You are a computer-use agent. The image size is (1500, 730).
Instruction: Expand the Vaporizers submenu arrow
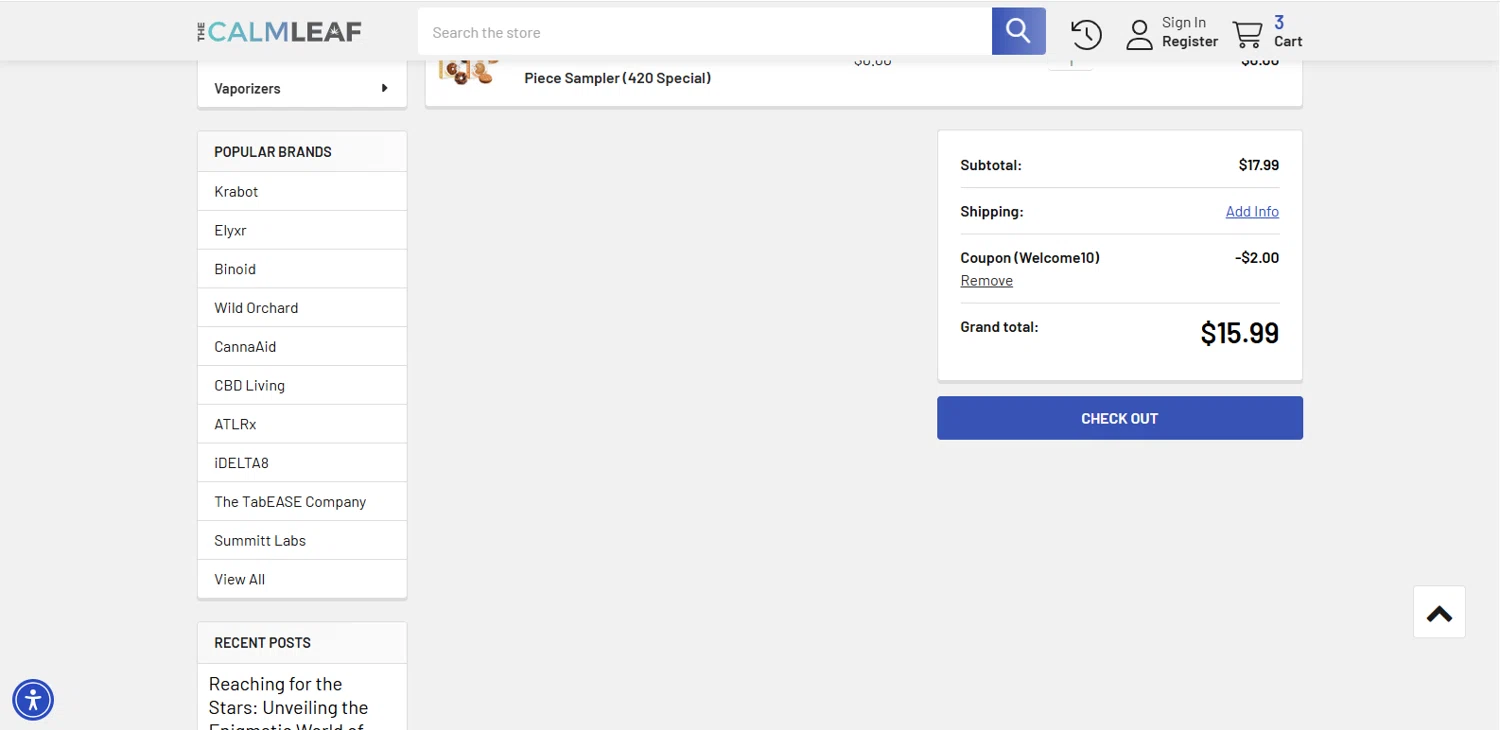tap(384, 88)
